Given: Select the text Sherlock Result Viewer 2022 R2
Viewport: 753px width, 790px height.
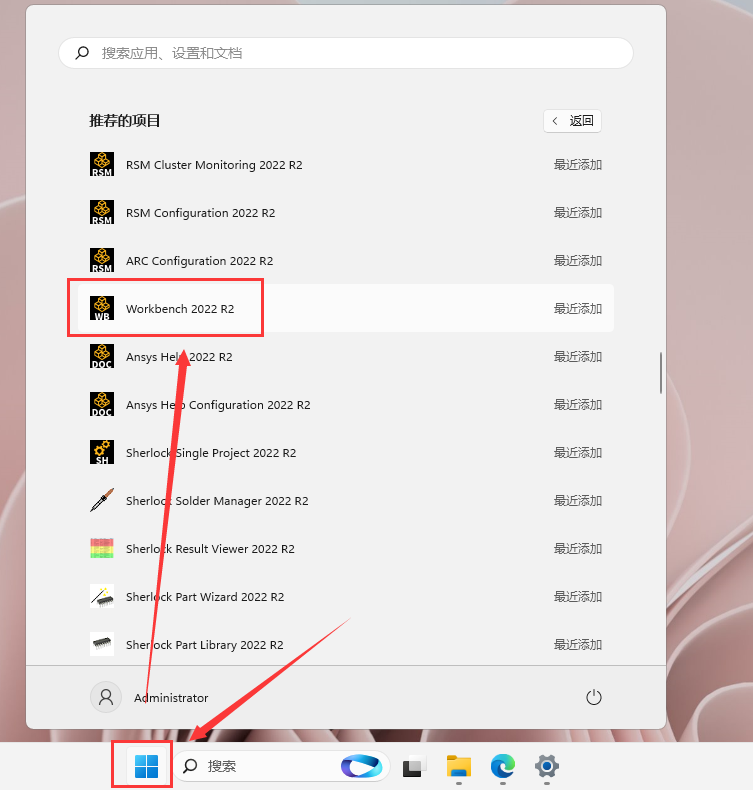Looking at the screenshot, I should pyautogui.click(x=210, y=549).
